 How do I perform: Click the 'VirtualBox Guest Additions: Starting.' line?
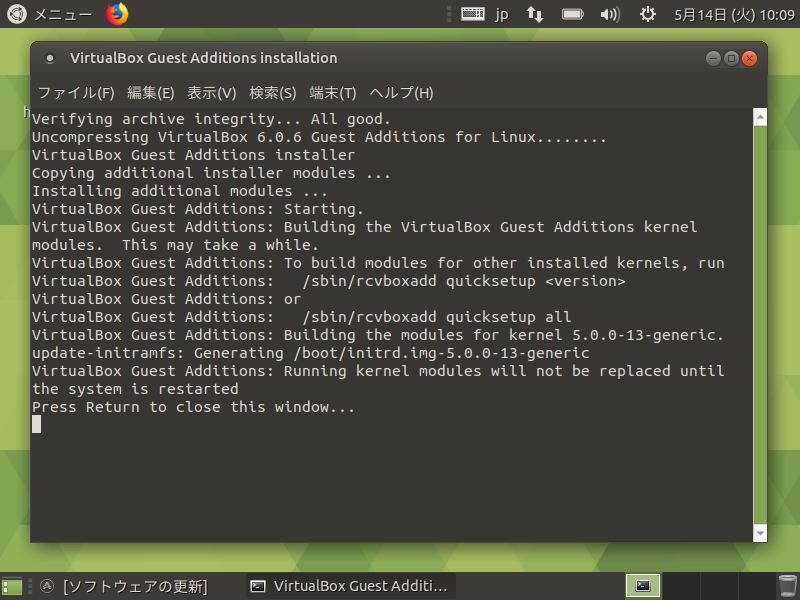[198, 209]
